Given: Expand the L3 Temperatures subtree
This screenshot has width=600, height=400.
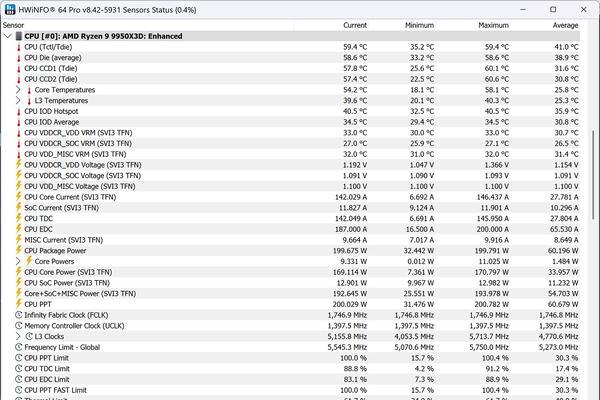Looking at the screenshot, I should 18,100.
